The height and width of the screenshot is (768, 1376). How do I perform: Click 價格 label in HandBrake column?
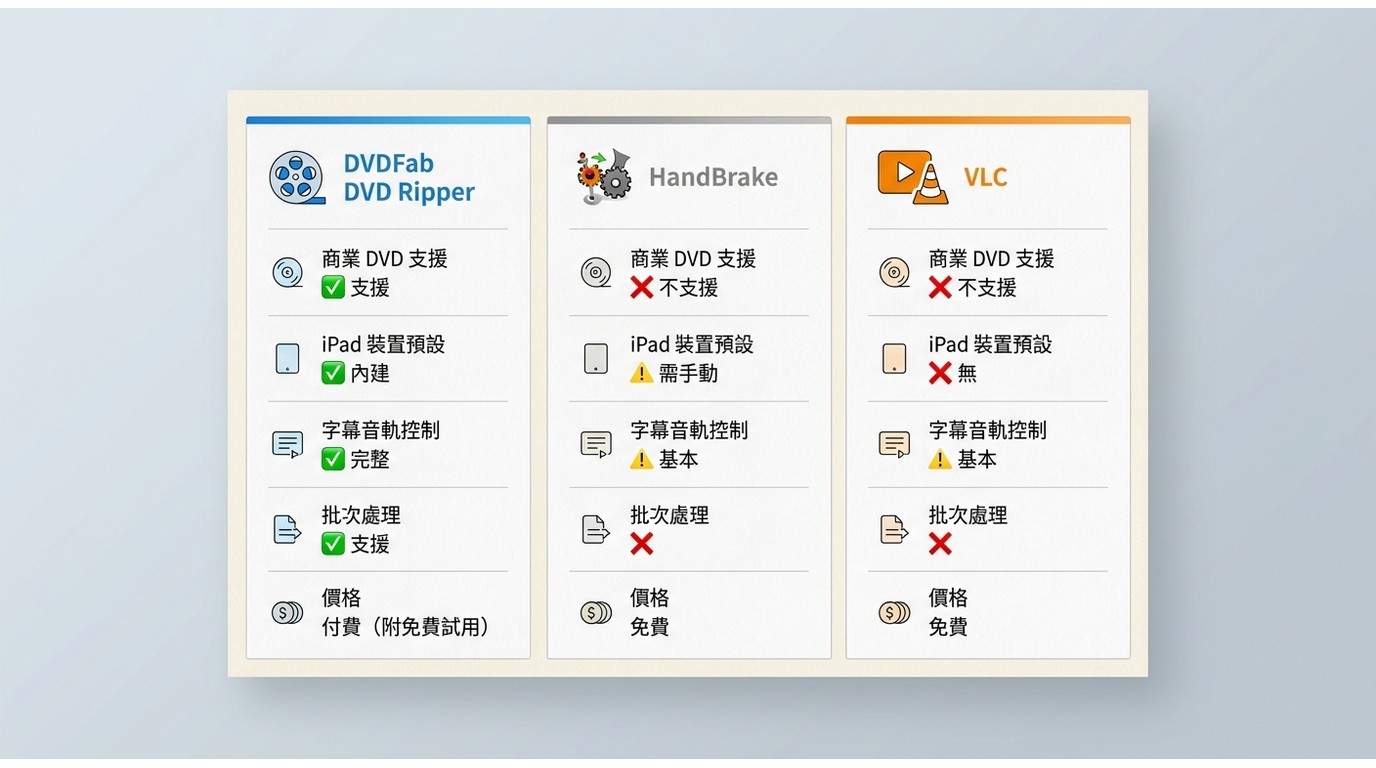pyautogui.click(x=650, y=598)
